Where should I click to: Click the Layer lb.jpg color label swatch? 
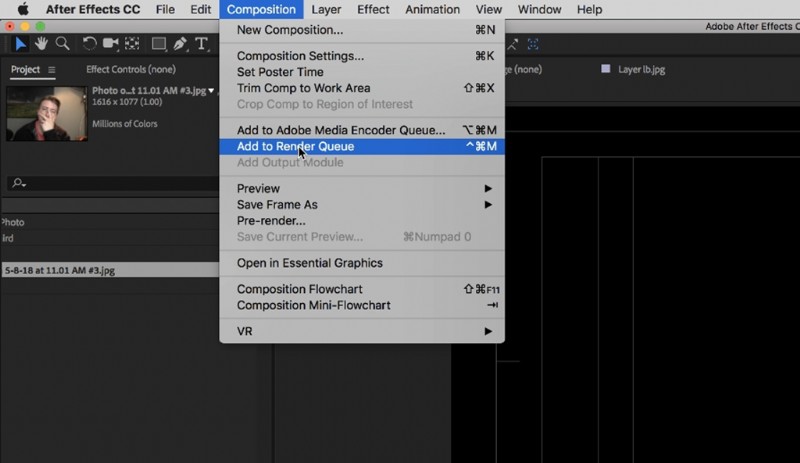click(606, 69)
